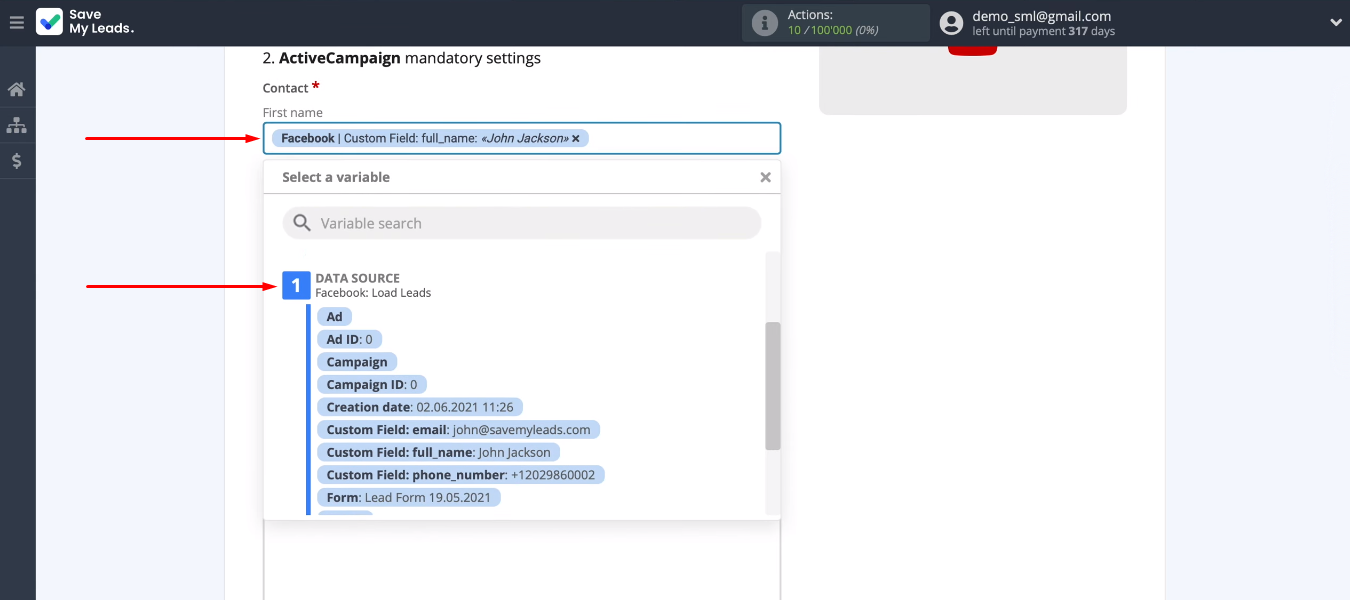Click the First name input field

click(522, 138)
